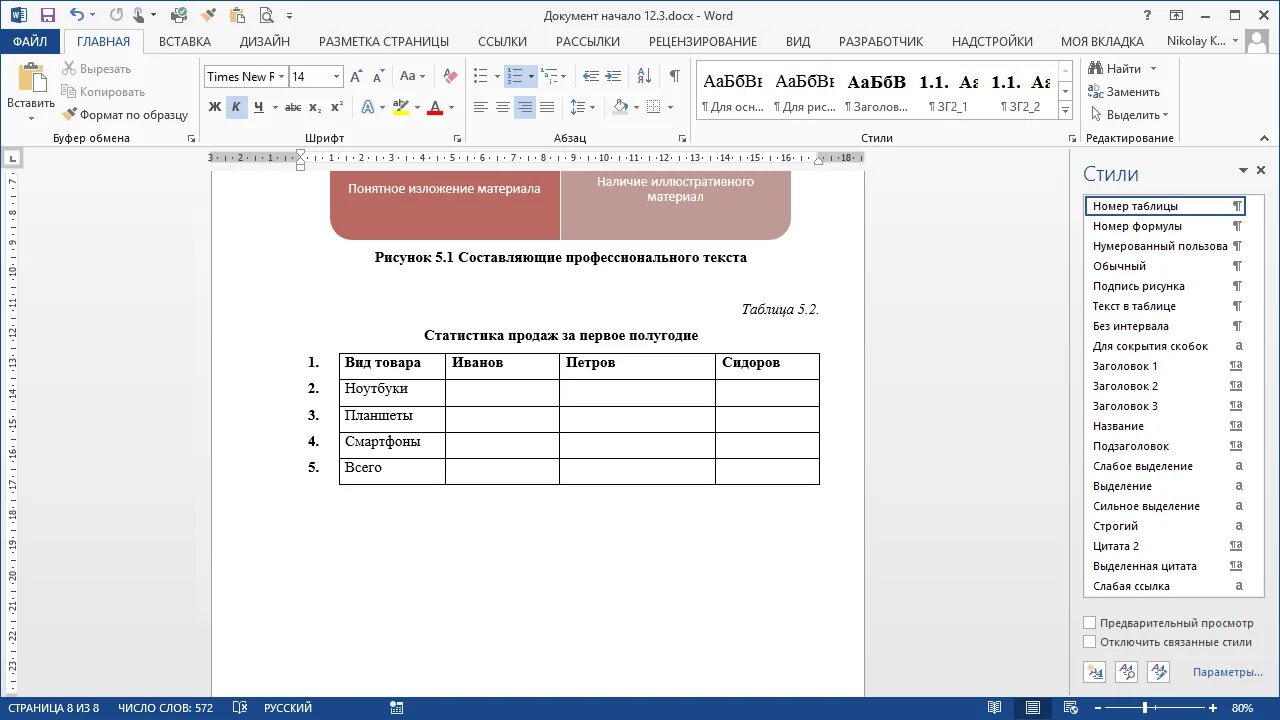1280x720 pixels.
Task: Switch to РЕЦЕНЗИРОВАНИЕ tab
Action: (703, 41)
